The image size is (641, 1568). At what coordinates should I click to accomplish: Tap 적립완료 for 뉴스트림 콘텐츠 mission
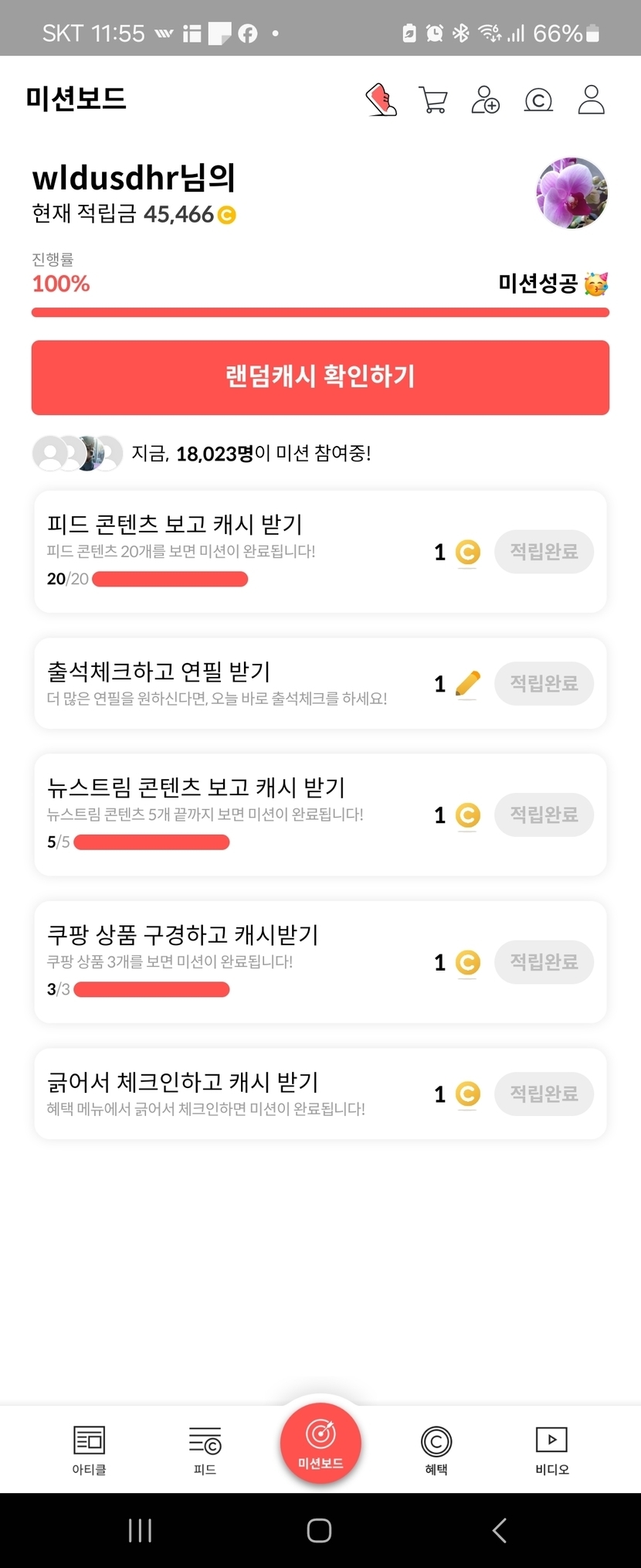point(544,815)
